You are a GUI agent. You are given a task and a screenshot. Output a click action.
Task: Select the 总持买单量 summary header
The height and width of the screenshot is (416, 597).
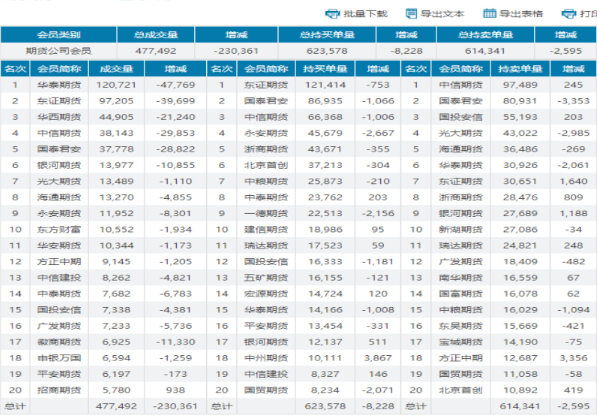pyautogui.click(x=327, y=35)
